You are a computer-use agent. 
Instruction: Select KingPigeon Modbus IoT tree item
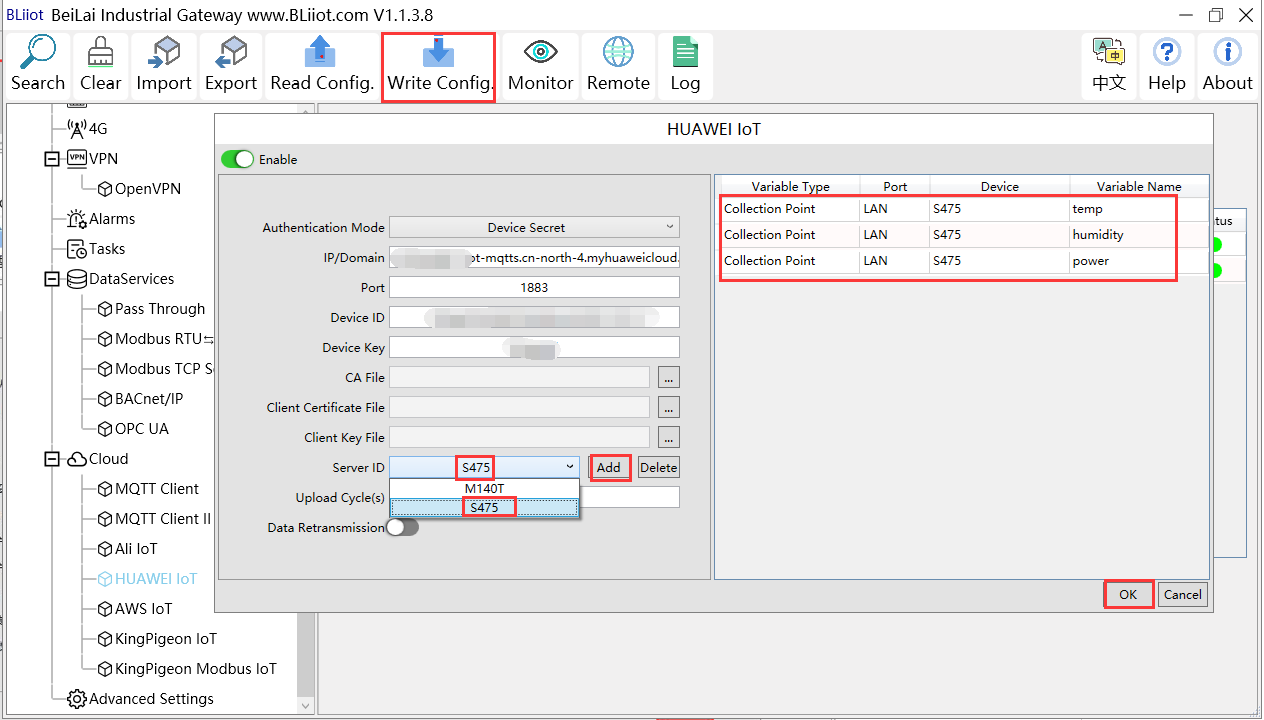click(187, 669)
